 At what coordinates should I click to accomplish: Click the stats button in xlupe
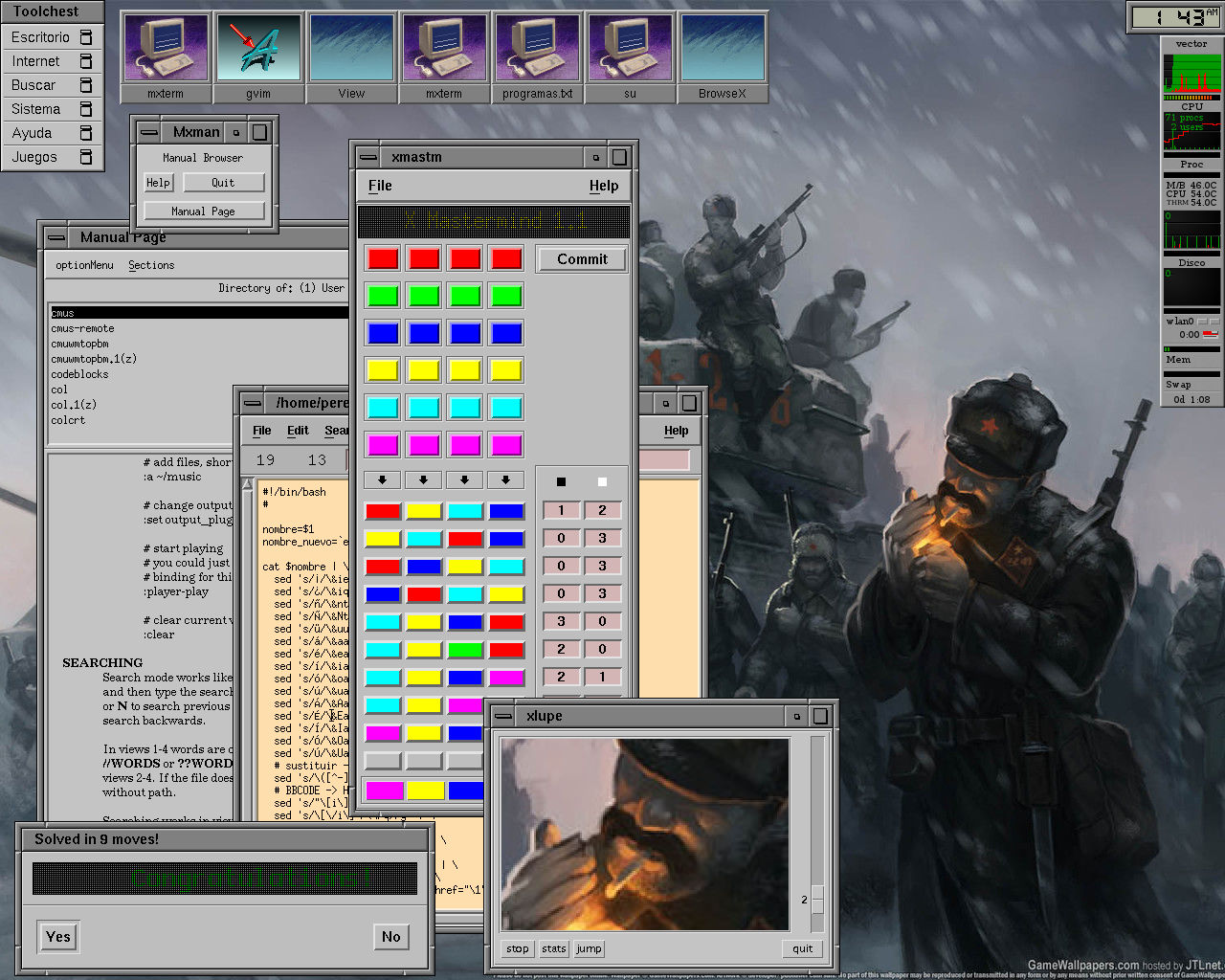pyautogui.click(x=554, y=948)
